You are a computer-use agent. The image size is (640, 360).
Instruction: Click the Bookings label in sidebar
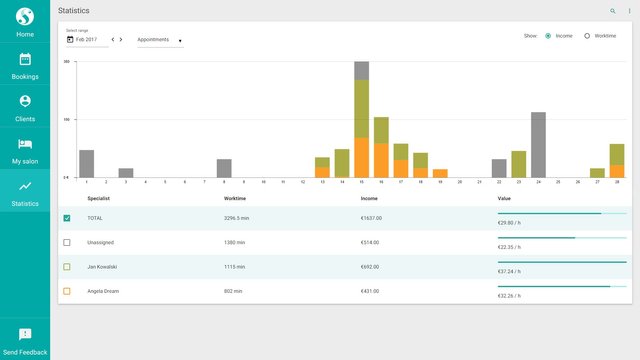(25, 77)
